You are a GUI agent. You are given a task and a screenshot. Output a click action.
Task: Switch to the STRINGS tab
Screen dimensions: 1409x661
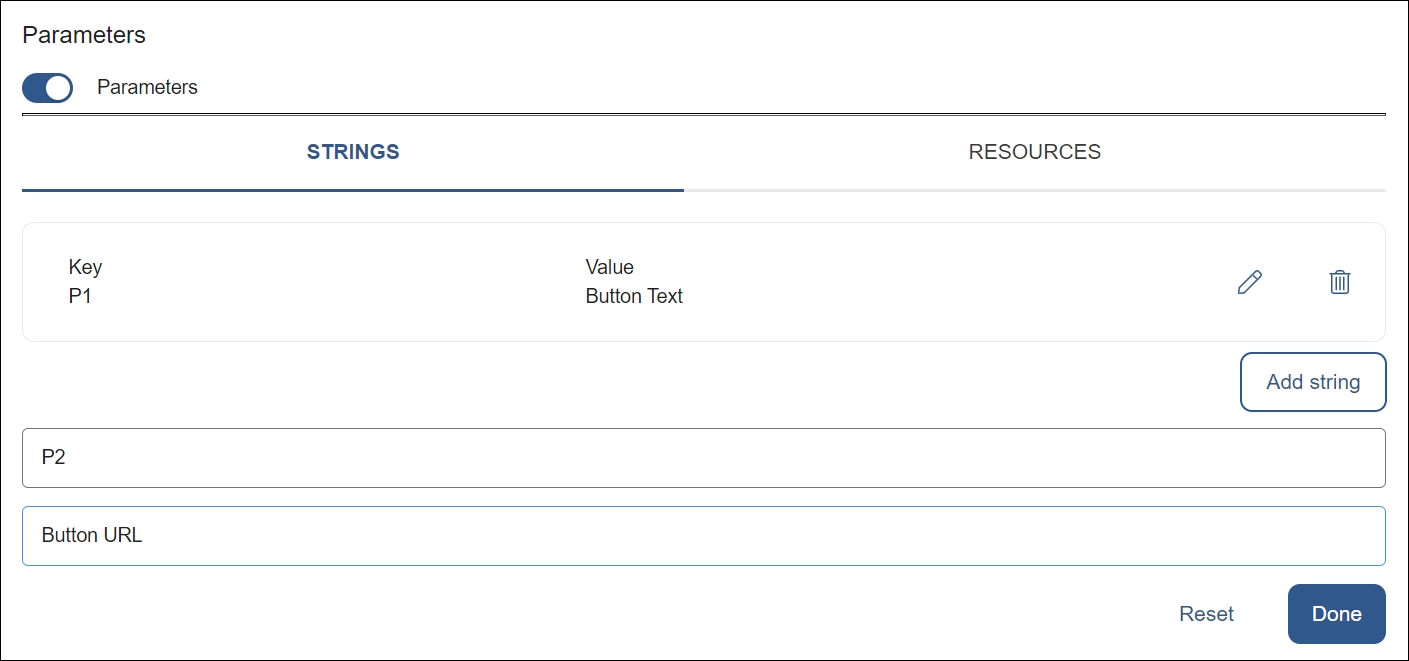tap(353, 152)
